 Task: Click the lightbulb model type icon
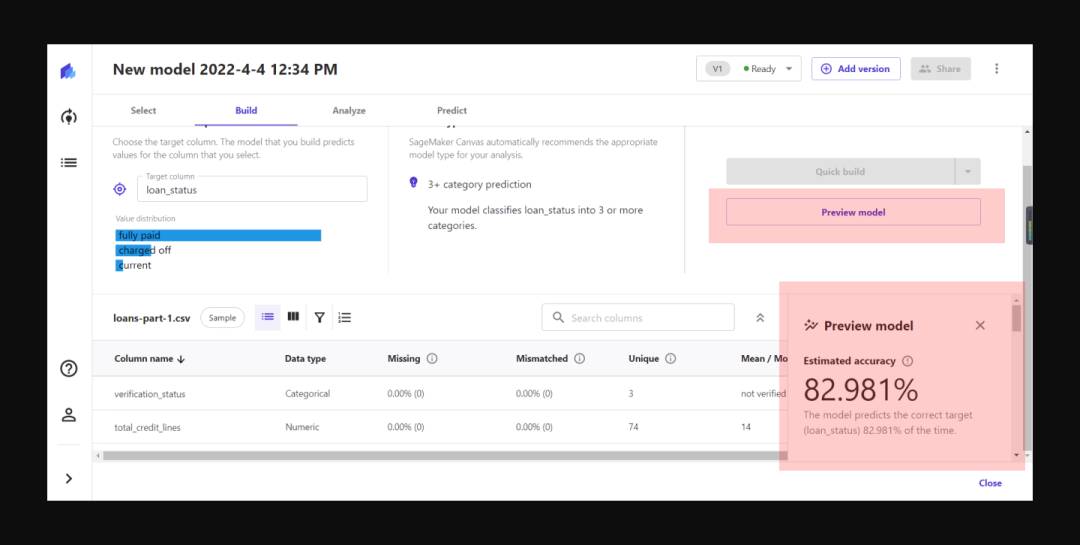[x=413, y=183]
